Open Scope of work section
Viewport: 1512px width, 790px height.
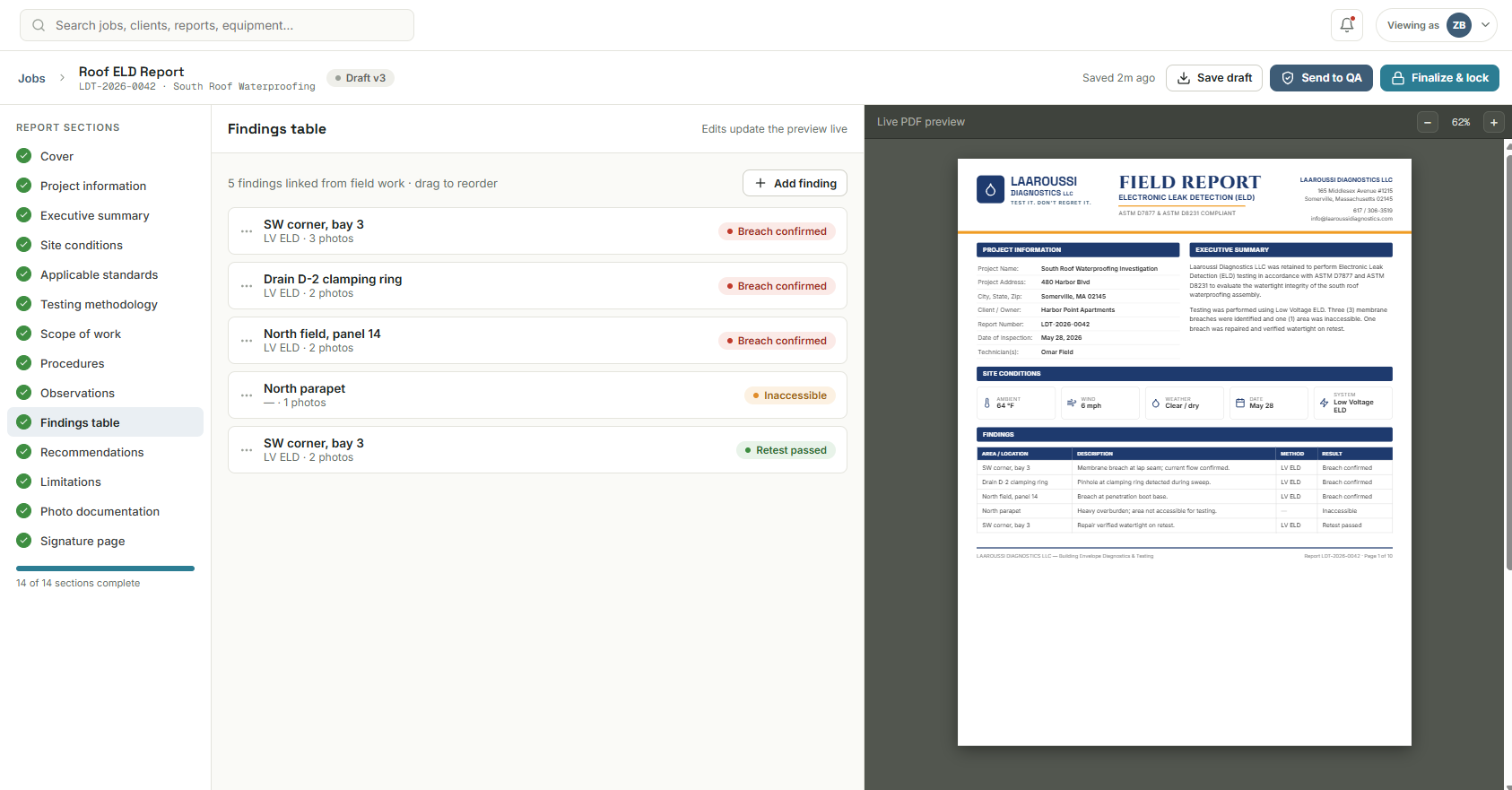[105, 334]
